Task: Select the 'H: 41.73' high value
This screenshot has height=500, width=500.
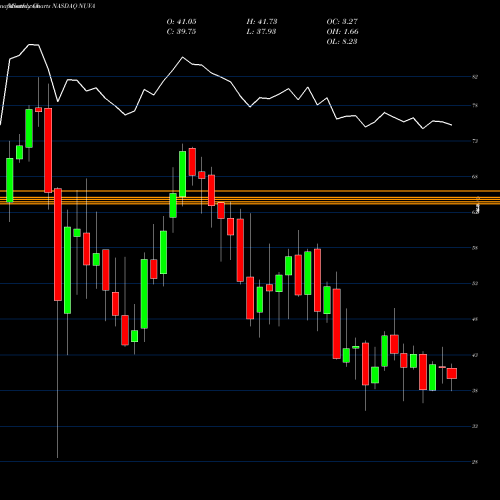Action: [x=262, y=22]
